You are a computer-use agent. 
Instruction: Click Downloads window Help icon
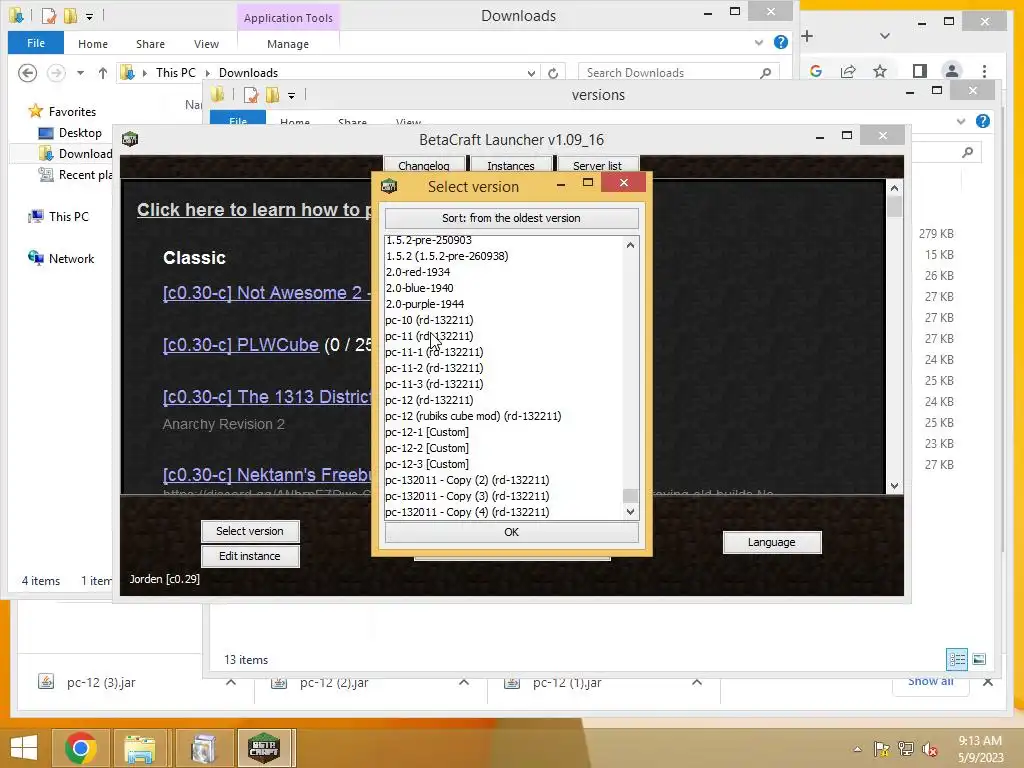point(780,42)
